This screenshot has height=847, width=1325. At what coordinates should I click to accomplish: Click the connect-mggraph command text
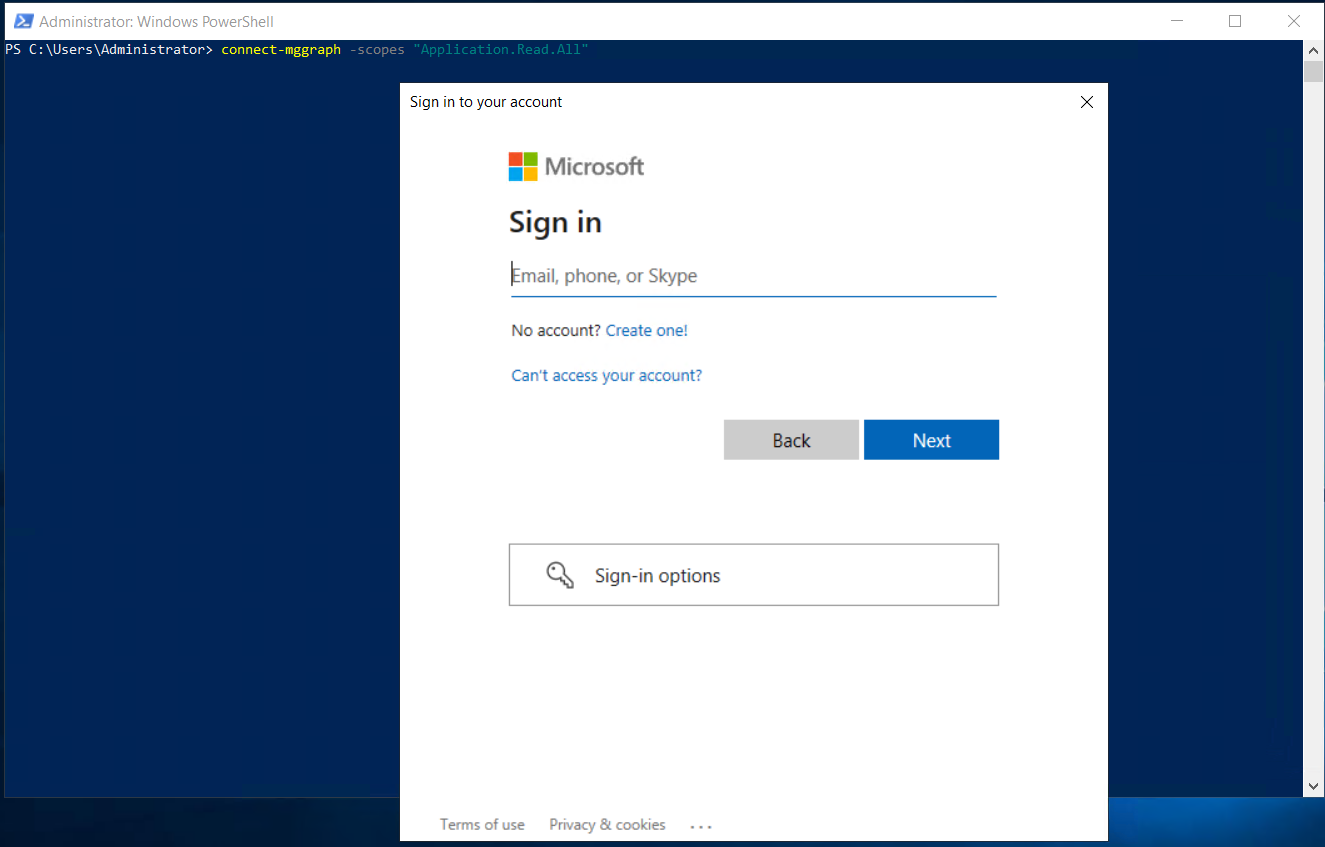[281, 50]
